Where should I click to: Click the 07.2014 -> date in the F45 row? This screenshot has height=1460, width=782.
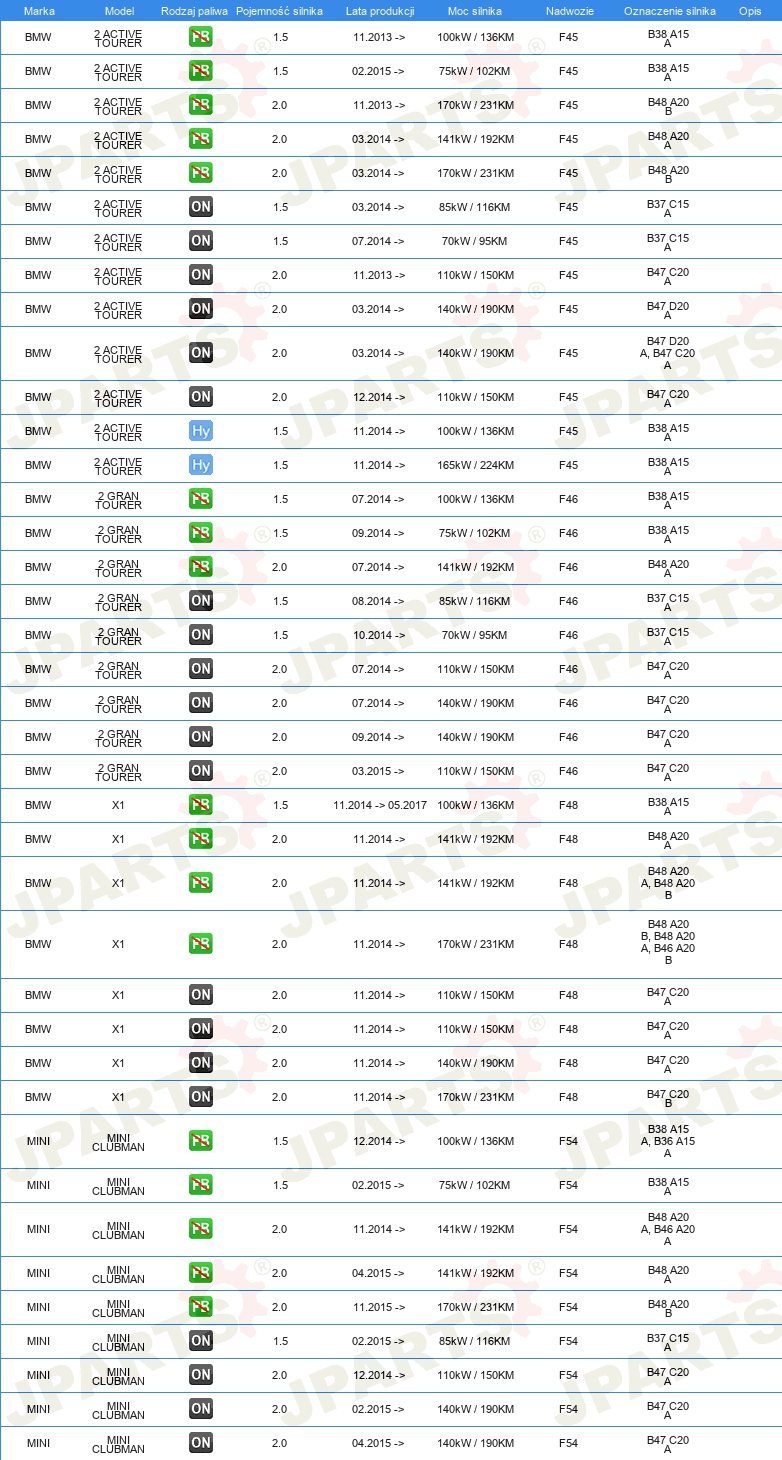(379, 241)
